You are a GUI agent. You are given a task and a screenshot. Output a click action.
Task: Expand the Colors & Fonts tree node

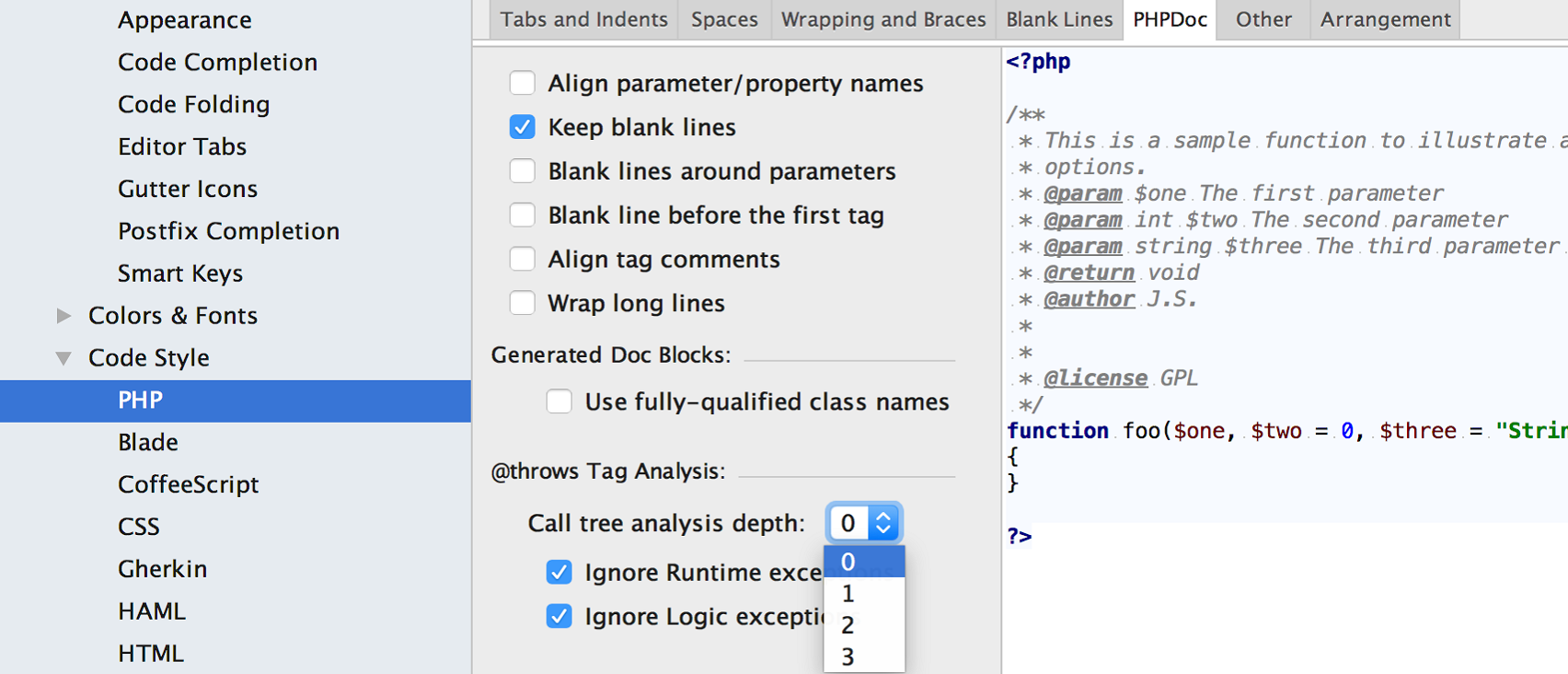click(x=63, y=316)
